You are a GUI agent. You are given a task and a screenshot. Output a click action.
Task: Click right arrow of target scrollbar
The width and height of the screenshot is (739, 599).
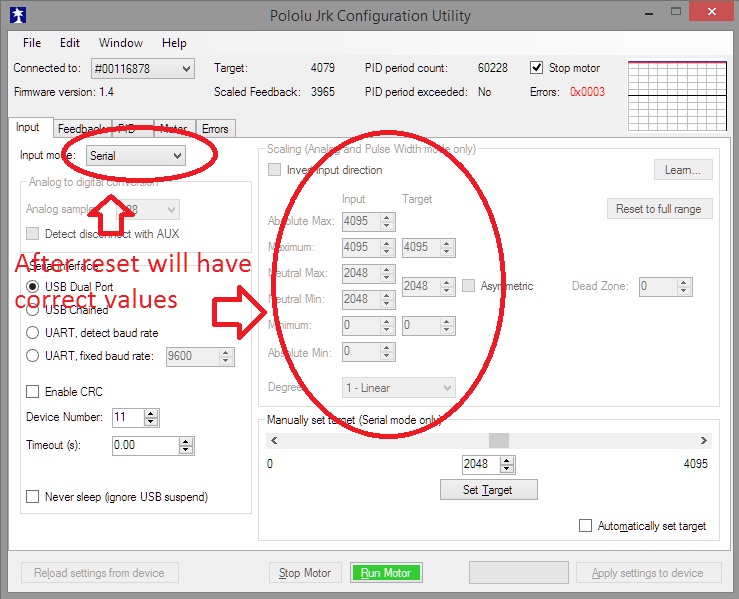pos(704,441)
